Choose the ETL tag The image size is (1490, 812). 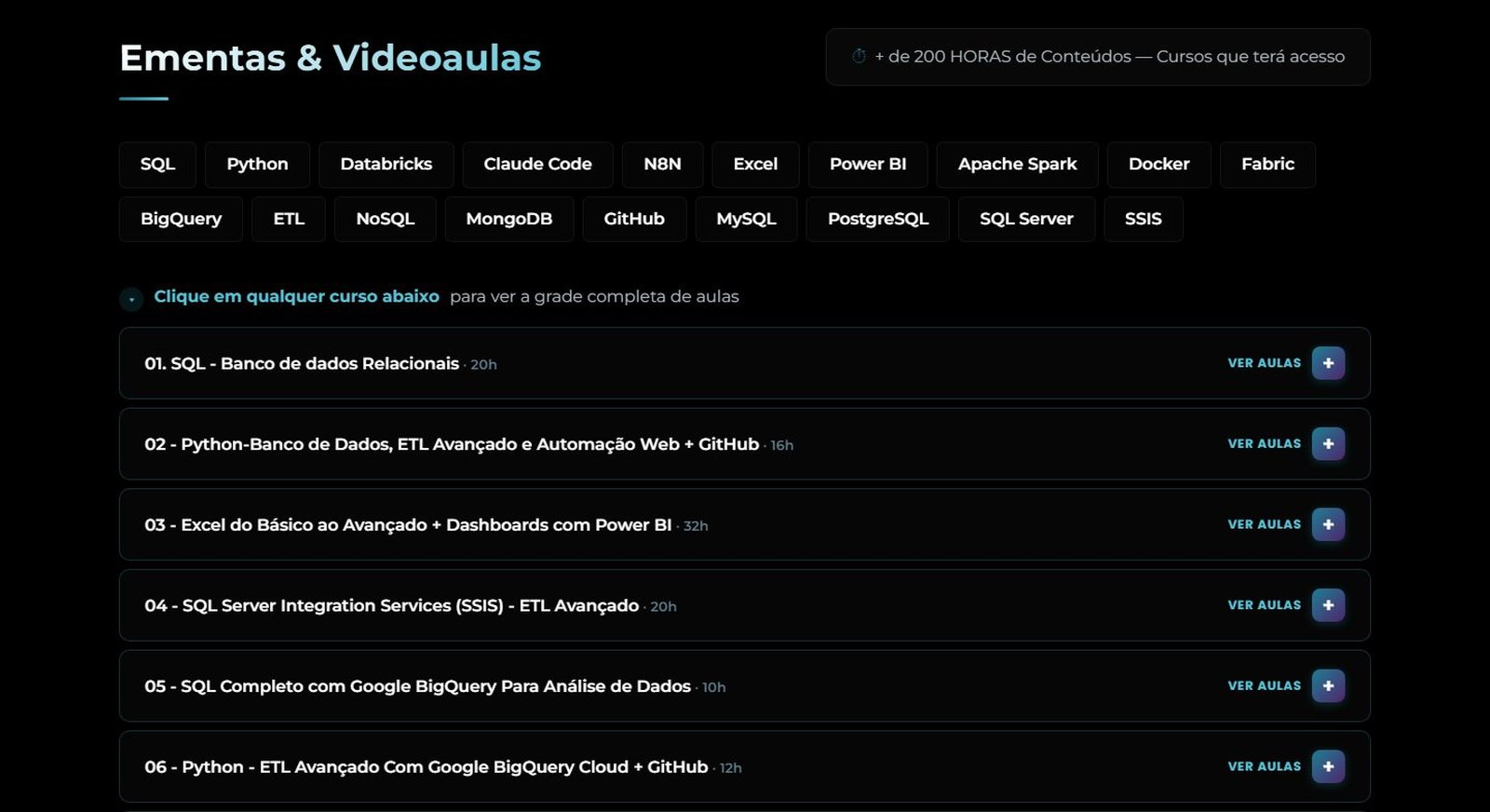(289, 220)
